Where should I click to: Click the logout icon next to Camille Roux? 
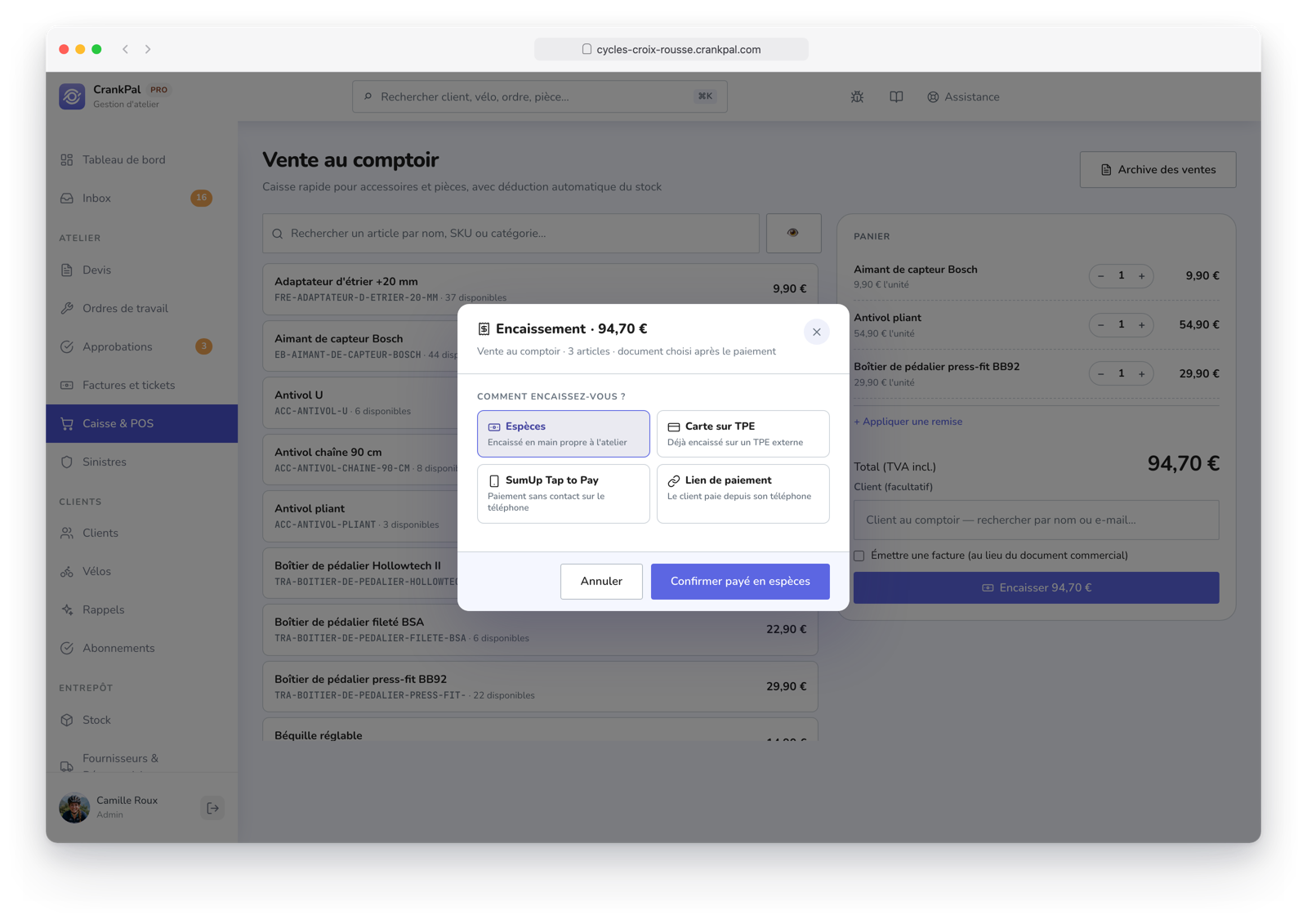pos(212,808)
